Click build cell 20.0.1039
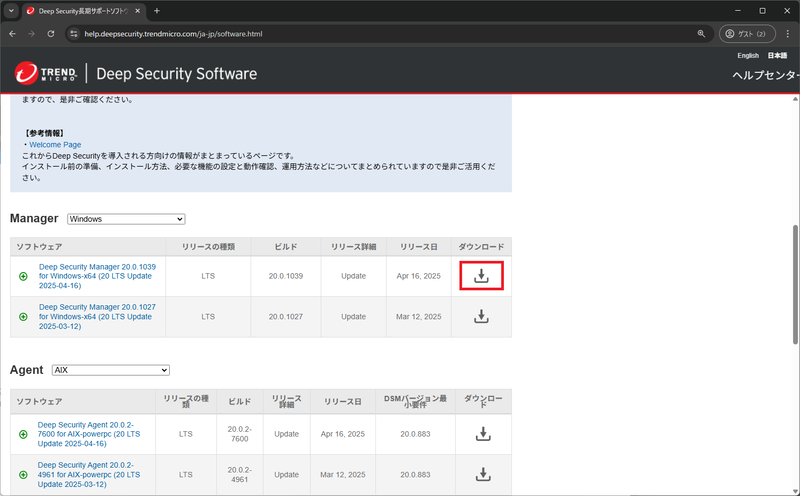The image size is (800, 496). [286, 276]
